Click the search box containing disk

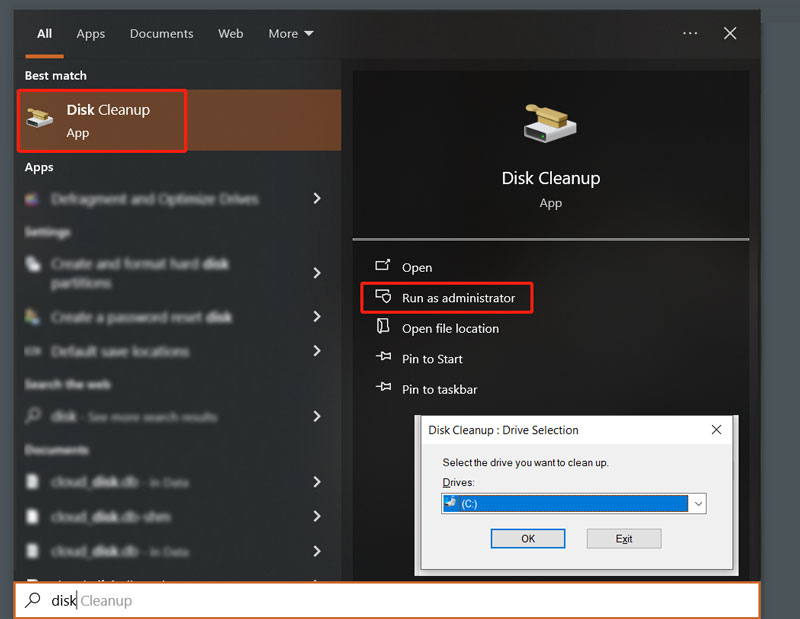point(387,601)
